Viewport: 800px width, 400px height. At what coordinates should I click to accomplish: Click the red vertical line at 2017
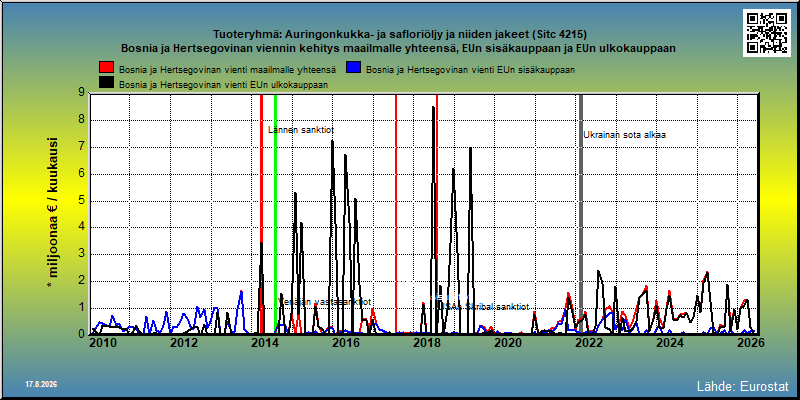[x=396, y=214]
